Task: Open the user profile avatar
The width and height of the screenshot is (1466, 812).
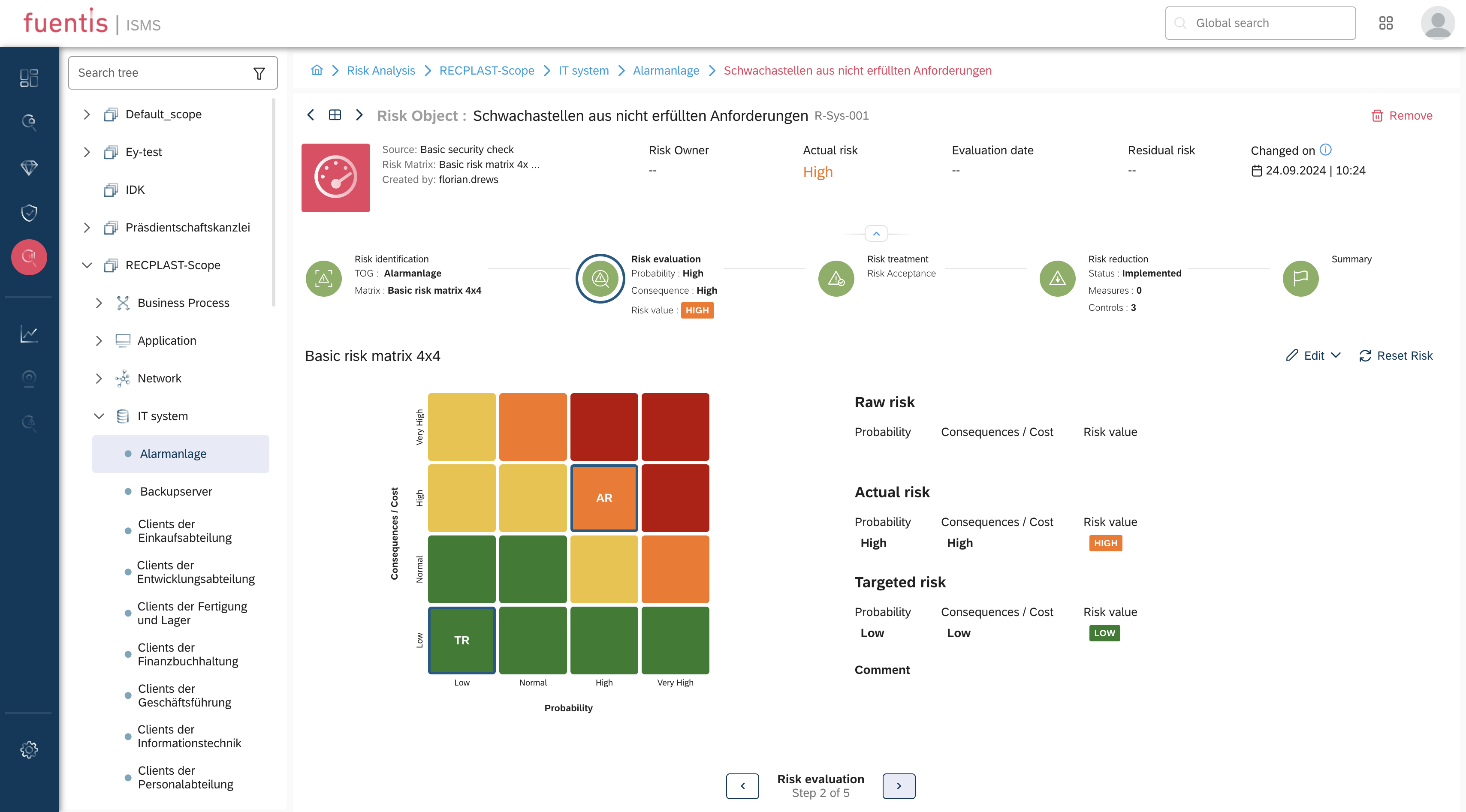Action: tap(1437, 23)
